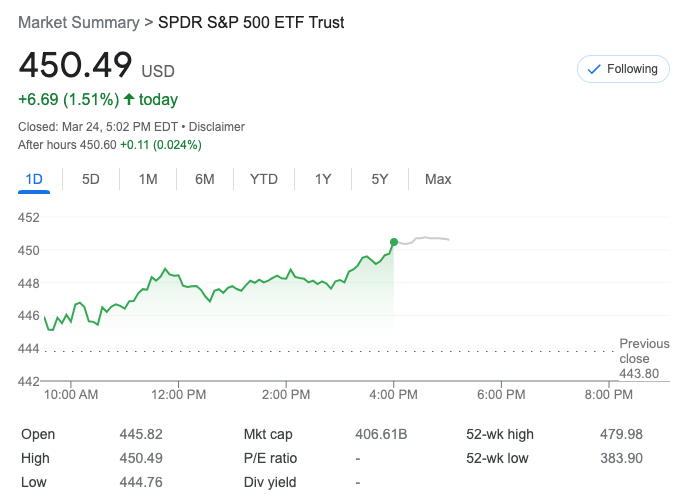Click the 450.49 current price
Viewport: 687px width, 497px height.
(x=76, y=65)
